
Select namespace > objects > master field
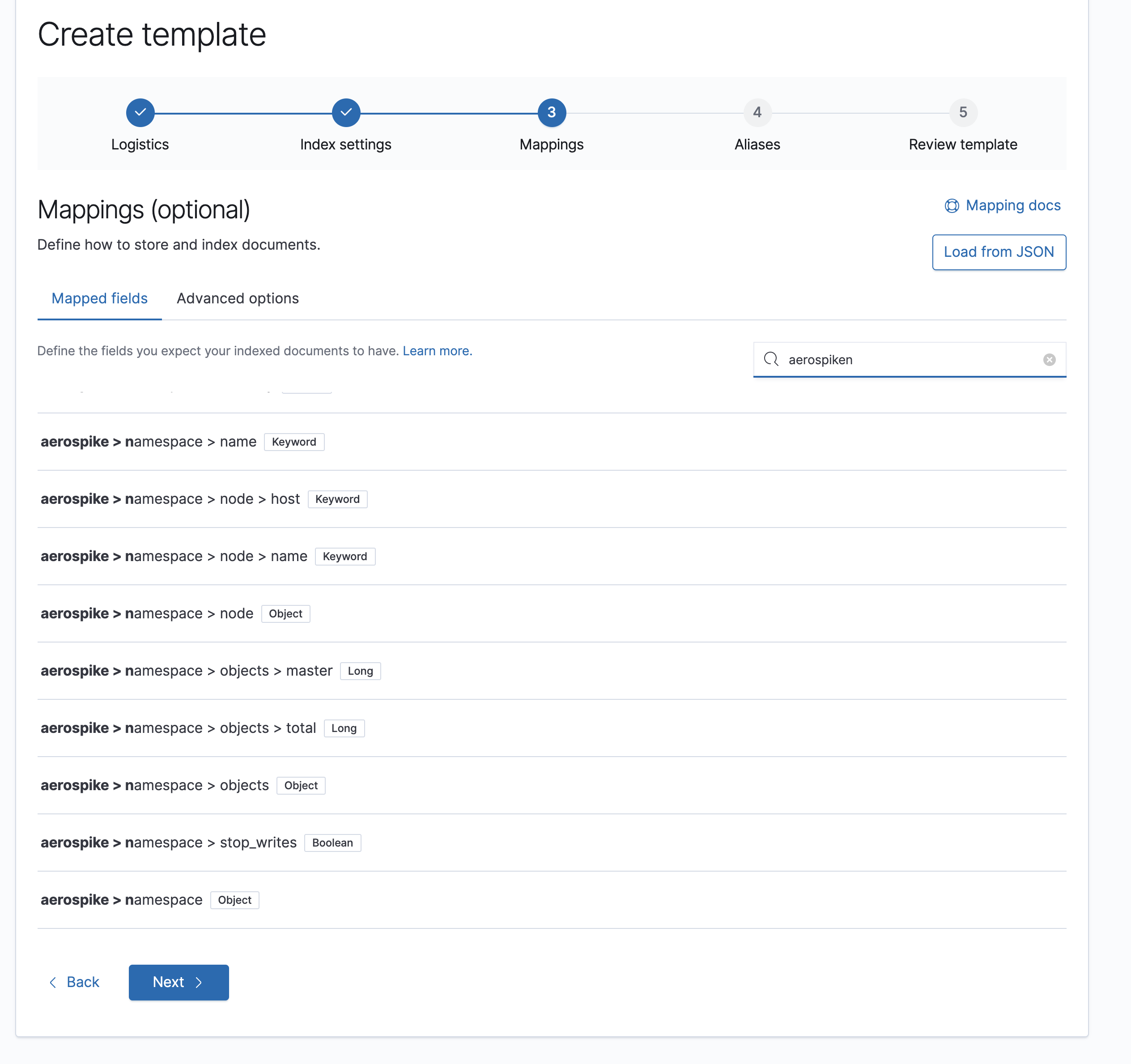(x=186, y=671)
